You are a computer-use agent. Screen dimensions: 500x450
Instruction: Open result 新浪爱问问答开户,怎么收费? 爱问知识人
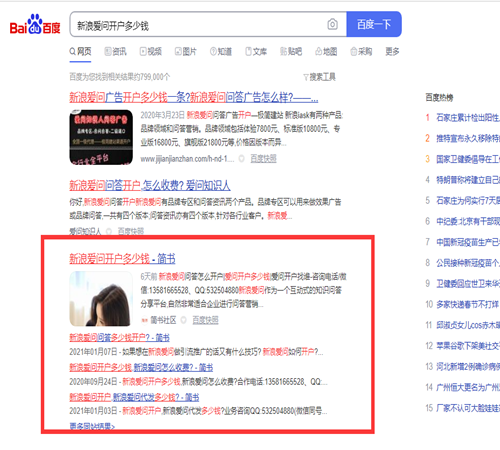[150, 185]
